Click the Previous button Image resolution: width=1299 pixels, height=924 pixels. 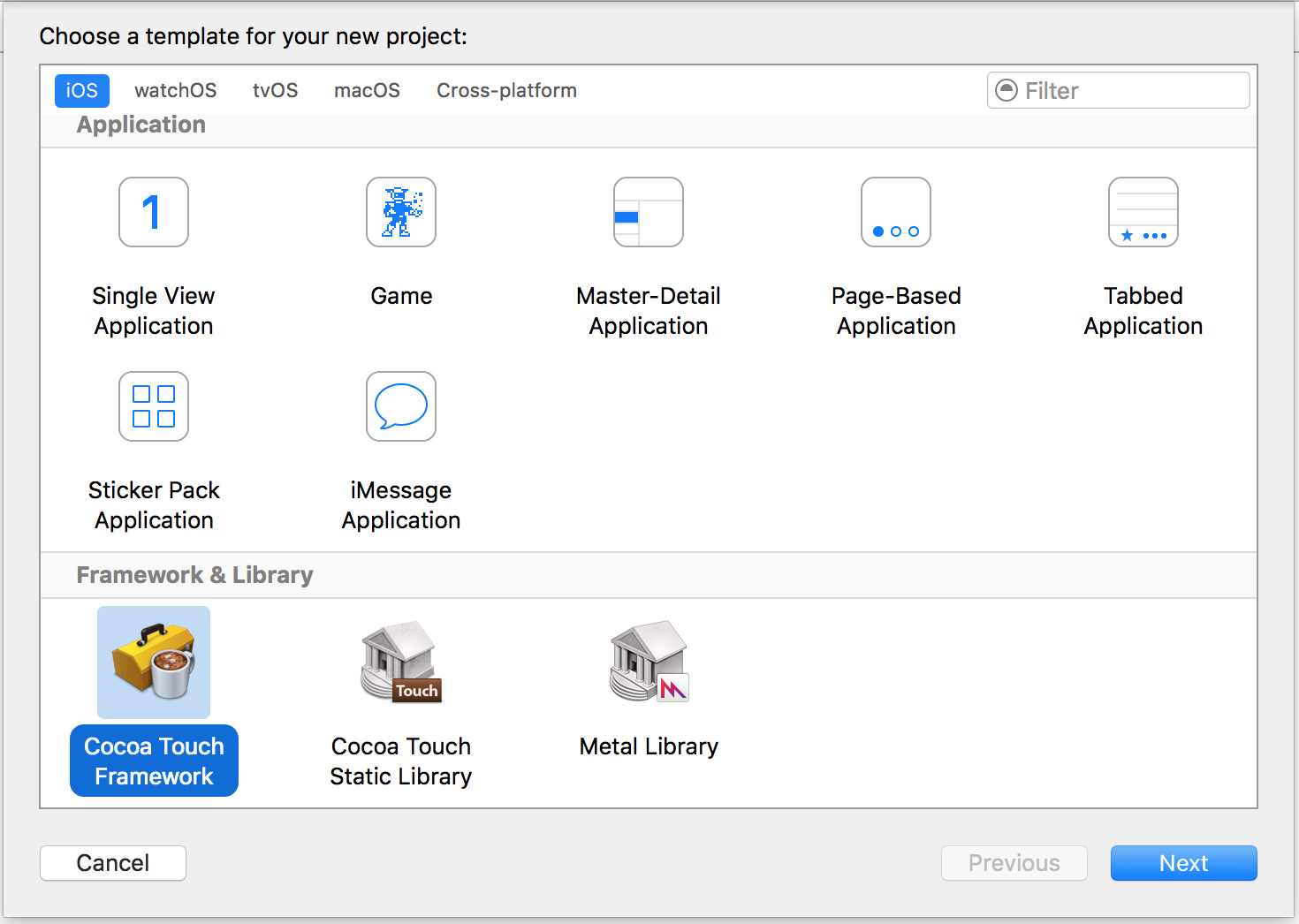coord(1014,863)
